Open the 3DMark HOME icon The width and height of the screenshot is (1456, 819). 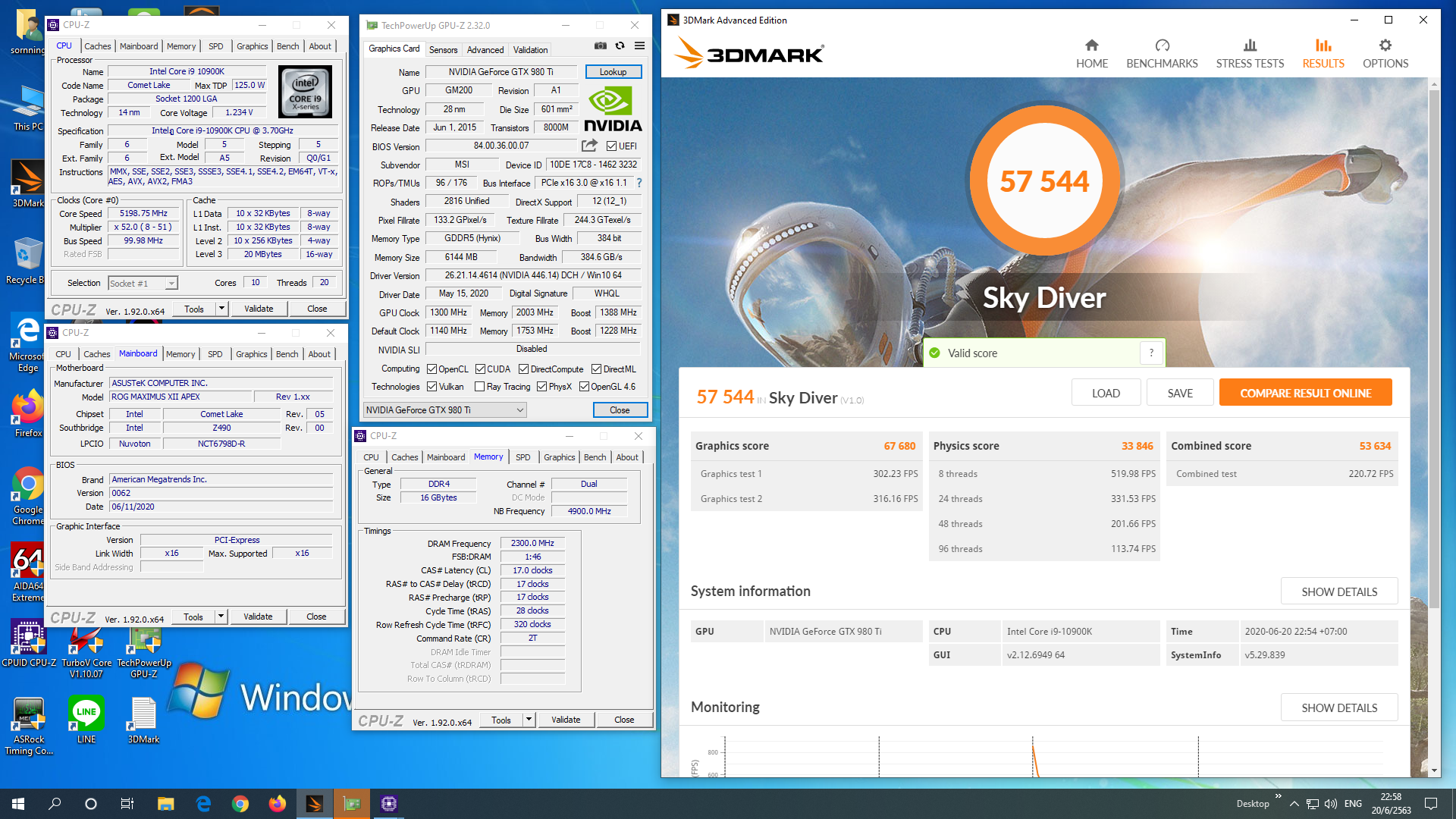(1092, 45)
